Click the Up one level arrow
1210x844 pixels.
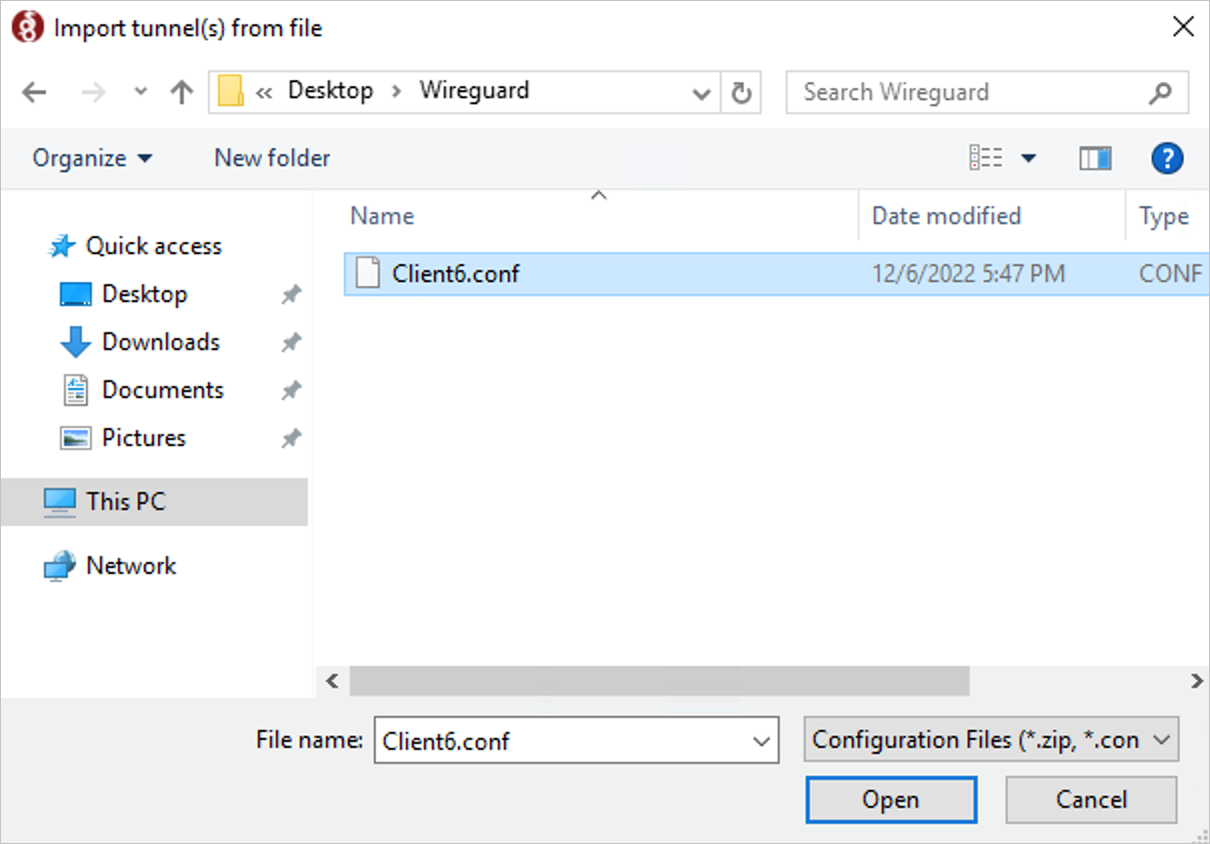[181, 93]
